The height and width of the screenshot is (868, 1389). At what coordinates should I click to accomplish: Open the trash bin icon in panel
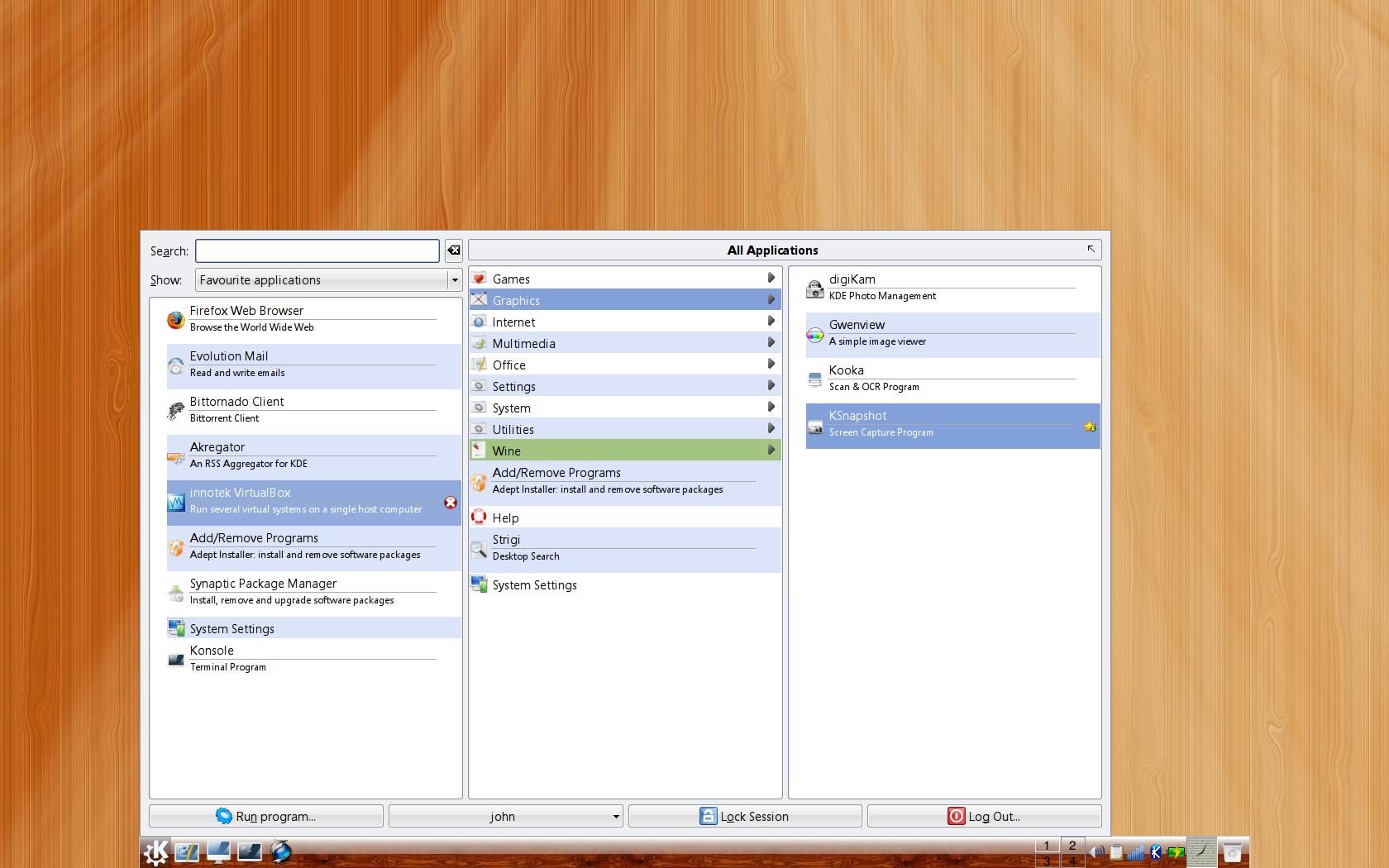[1232, 851]
